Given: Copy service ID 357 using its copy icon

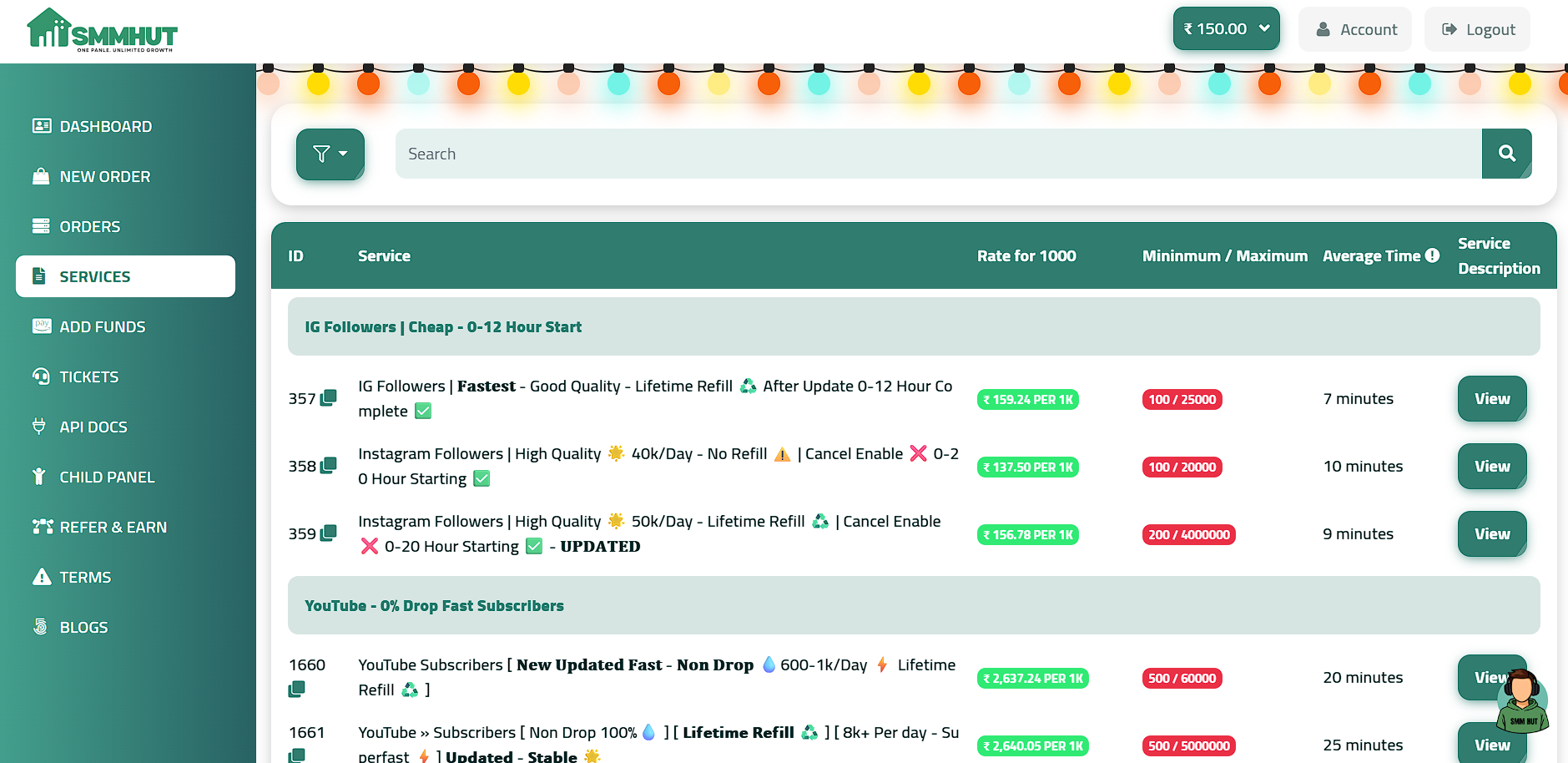Looking at the screenshot, I should point(329,398).
